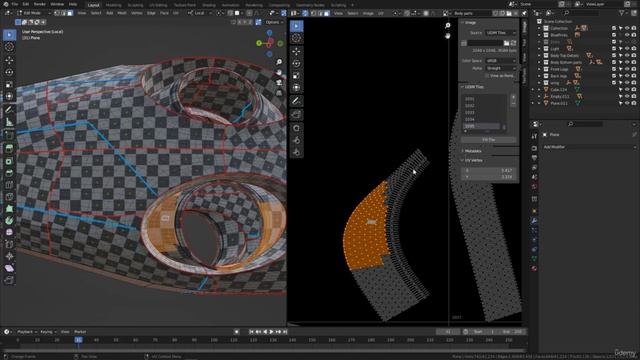
Task: Select the Move tool in 3D viewport toolbar
Action: click(9, 60)
